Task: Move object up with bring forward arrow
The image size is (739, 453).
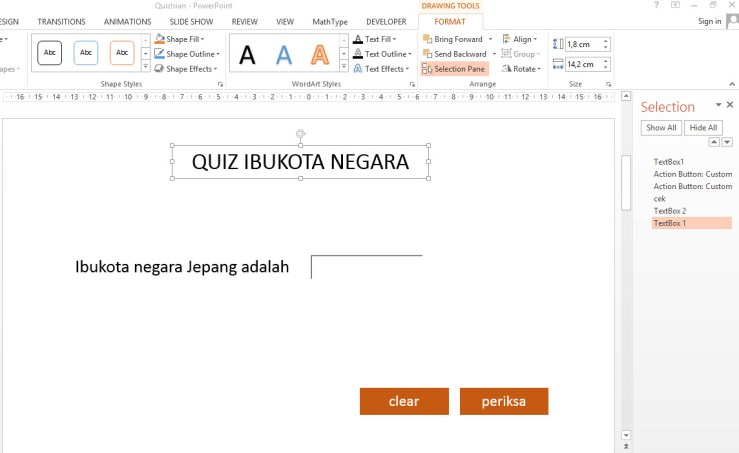Action: pos(713,142)
